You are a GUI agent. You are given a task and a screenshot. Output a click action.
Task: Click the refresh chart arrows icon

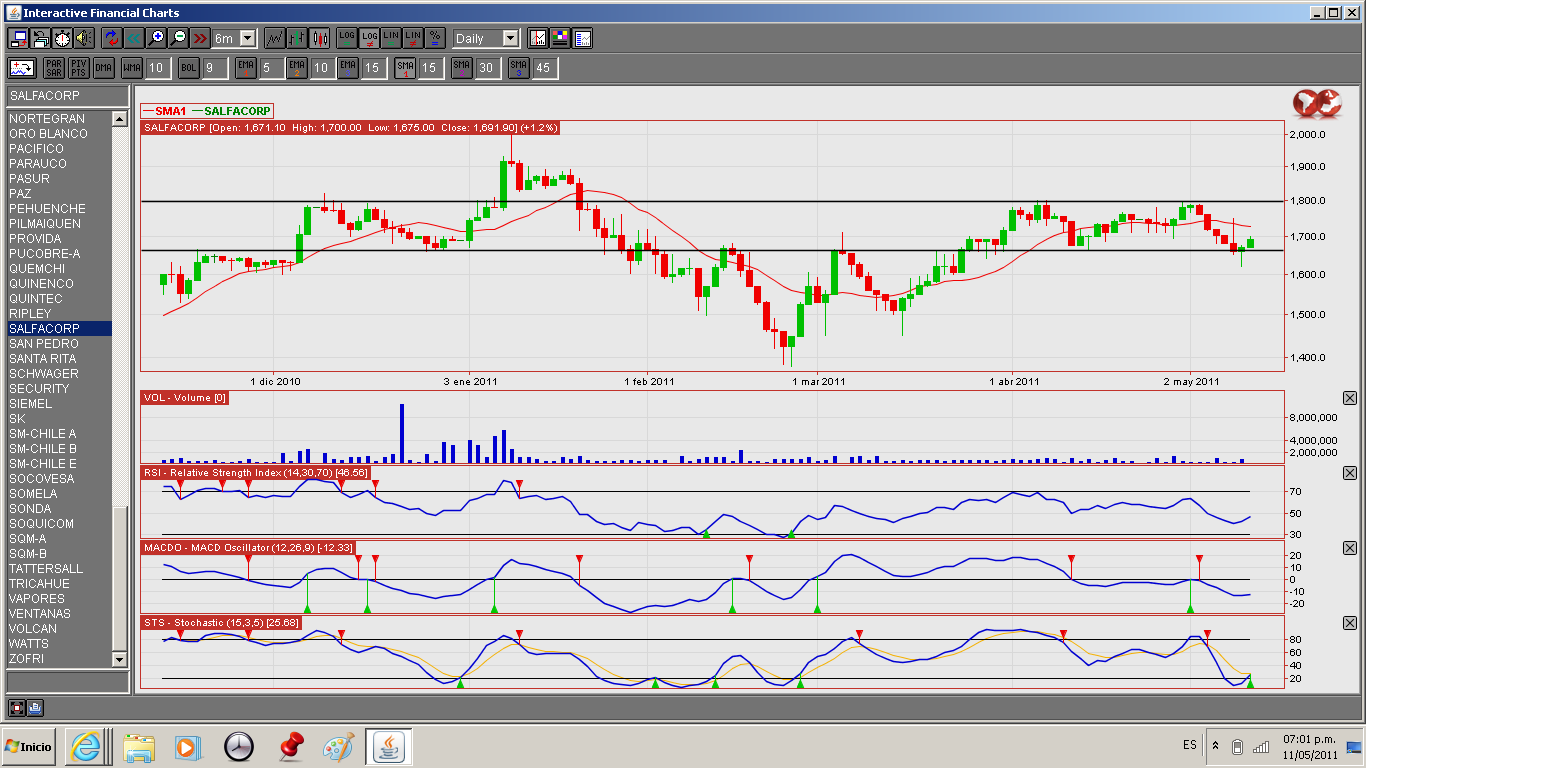(x=110, y=38)
